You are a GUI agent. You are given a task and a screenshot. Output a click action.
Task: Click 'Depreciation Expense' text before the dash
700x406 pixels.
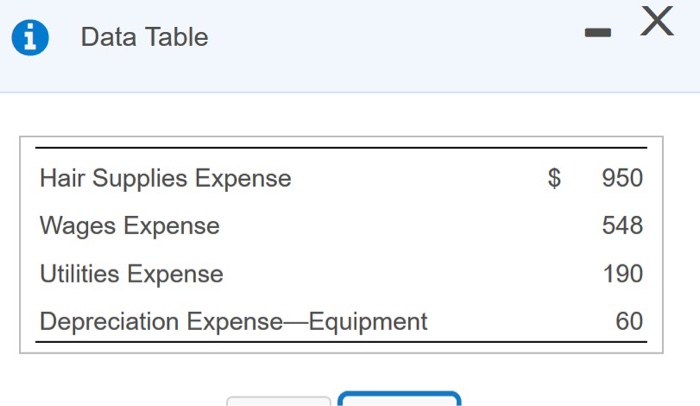[x=161, y=322]
